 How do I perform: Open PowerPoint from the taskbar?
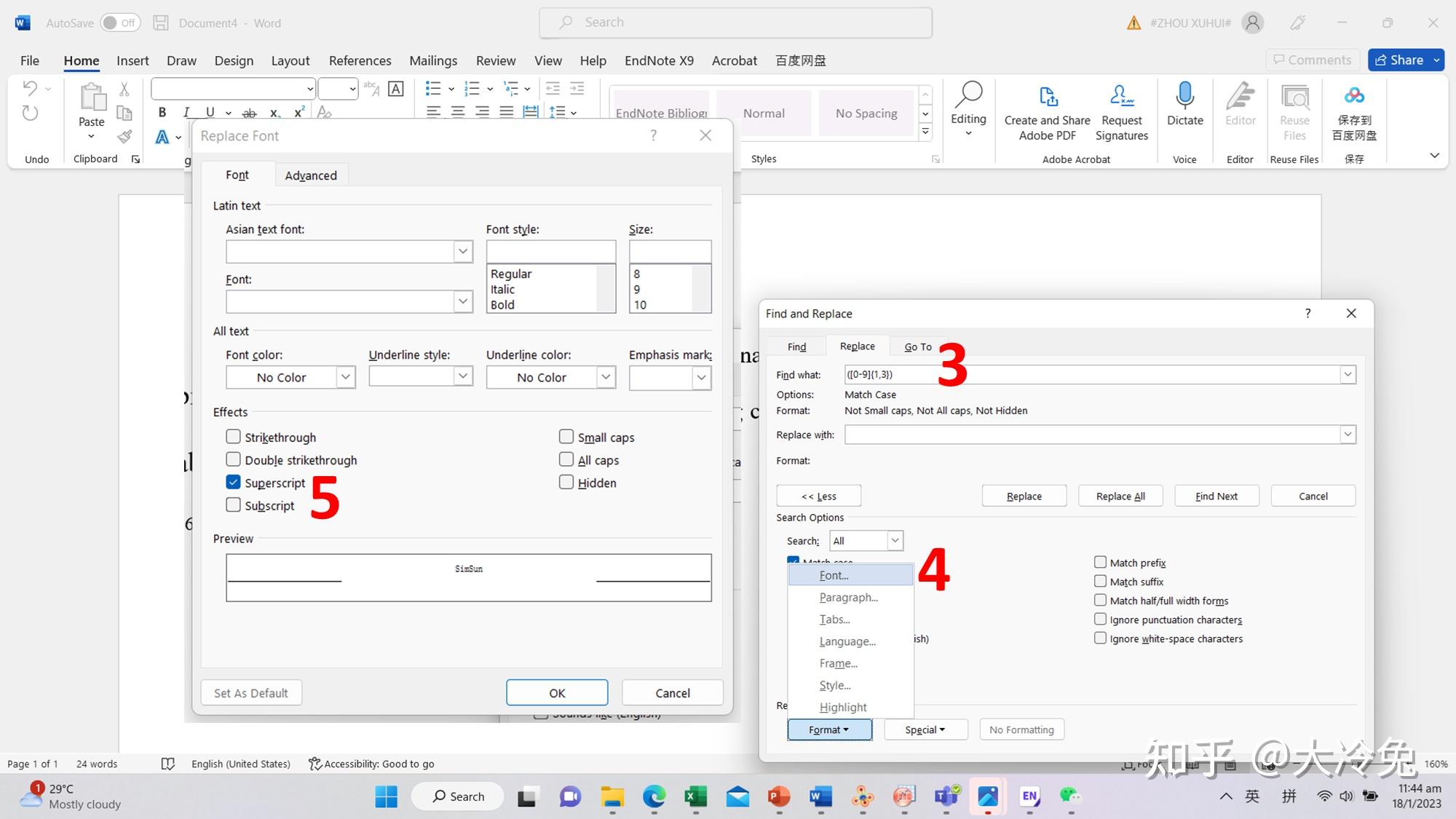click(x=779, y=796)
